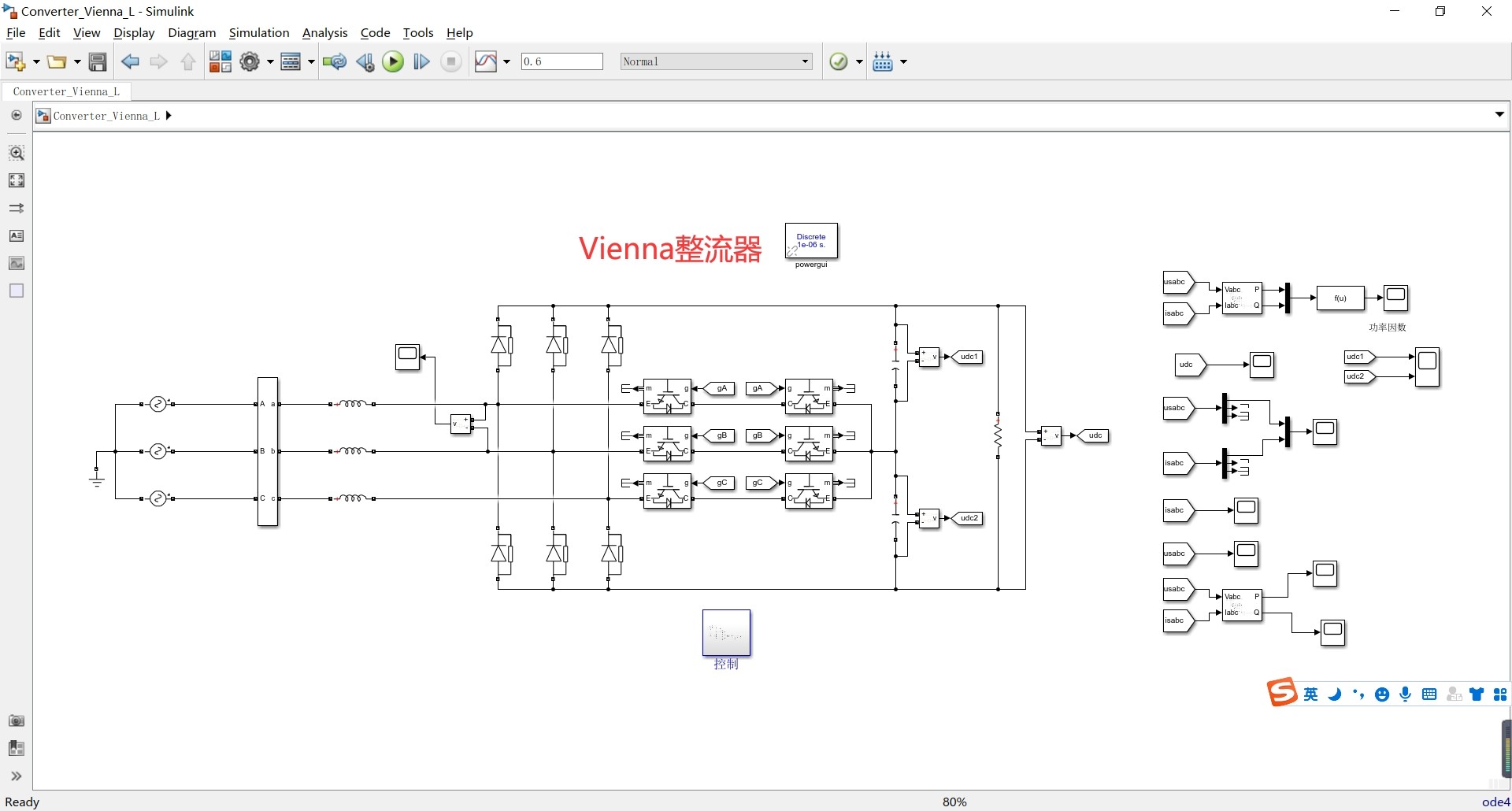Viewport: 1512px width, 811px height.
Task: Expand configuration gear dropdown arrow
Action: pyautogui.click(x=270, y=61)
